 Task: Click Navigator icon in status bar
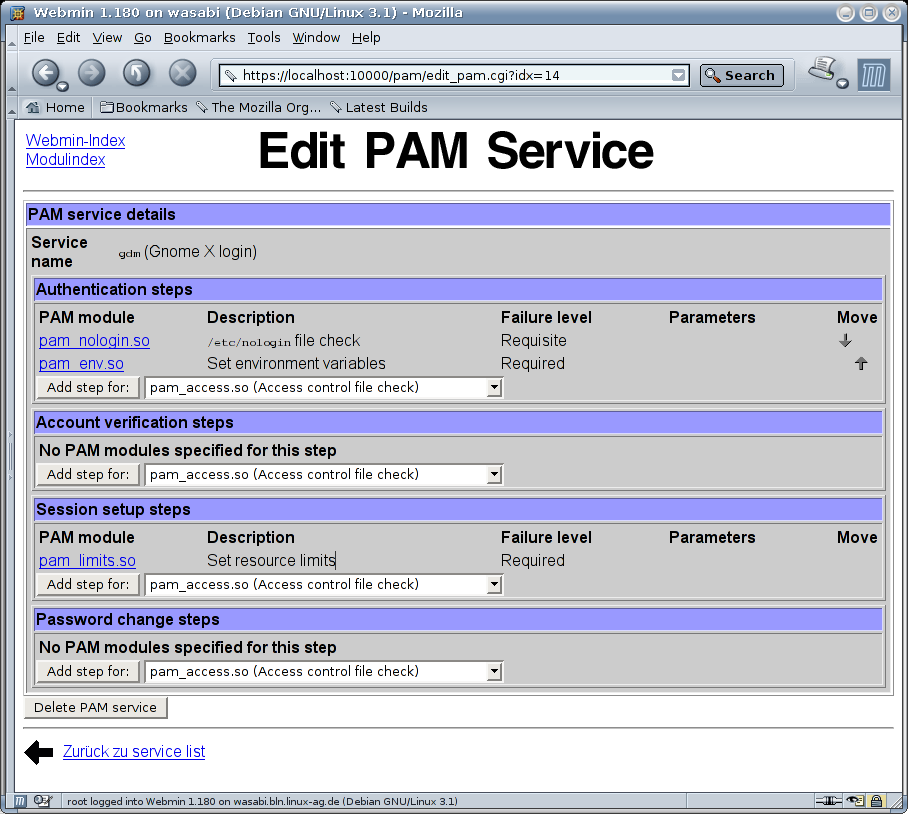(x=20, y=801)
